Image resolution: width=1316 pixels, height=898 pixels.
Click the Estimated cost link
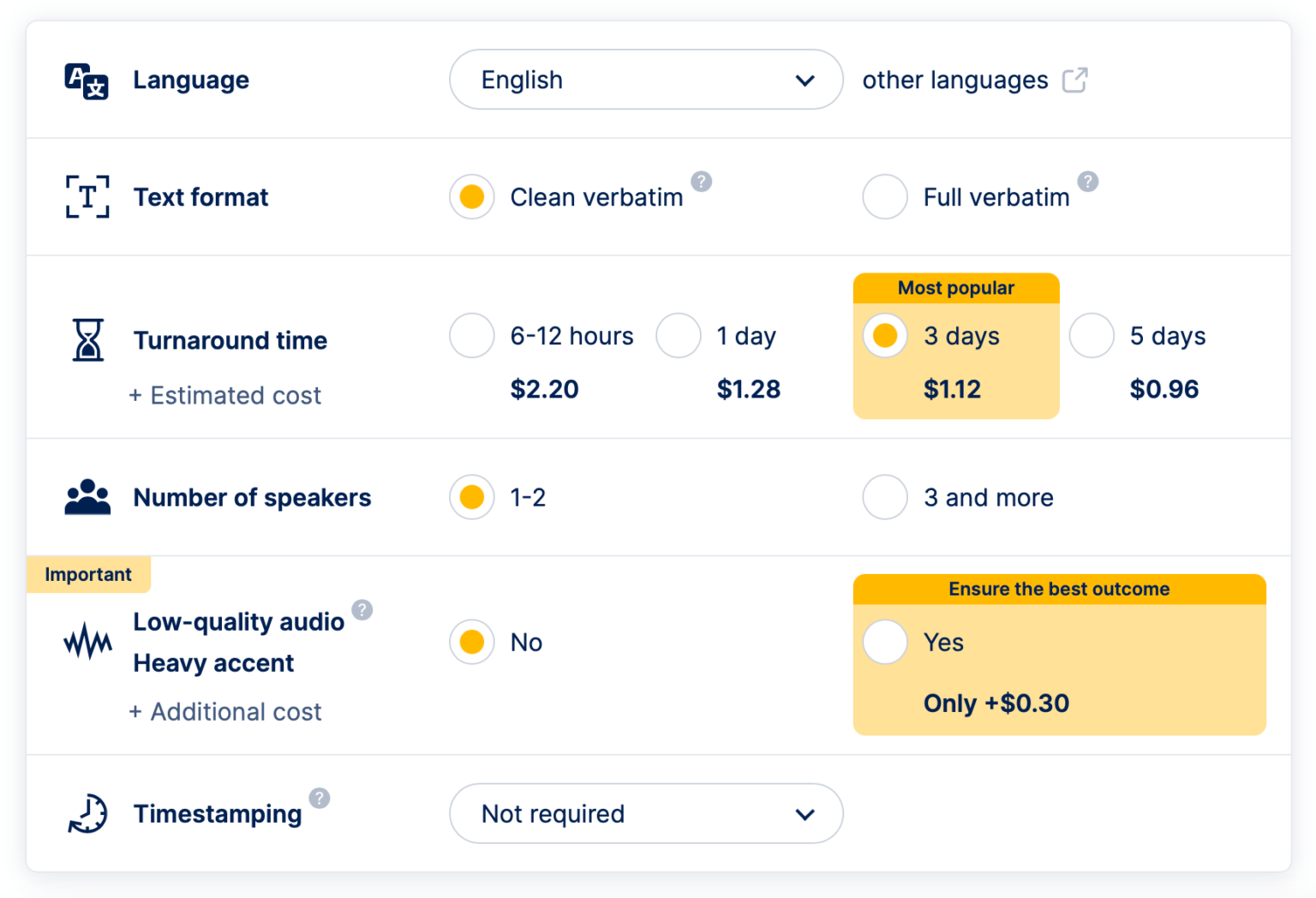click(225, 395)
